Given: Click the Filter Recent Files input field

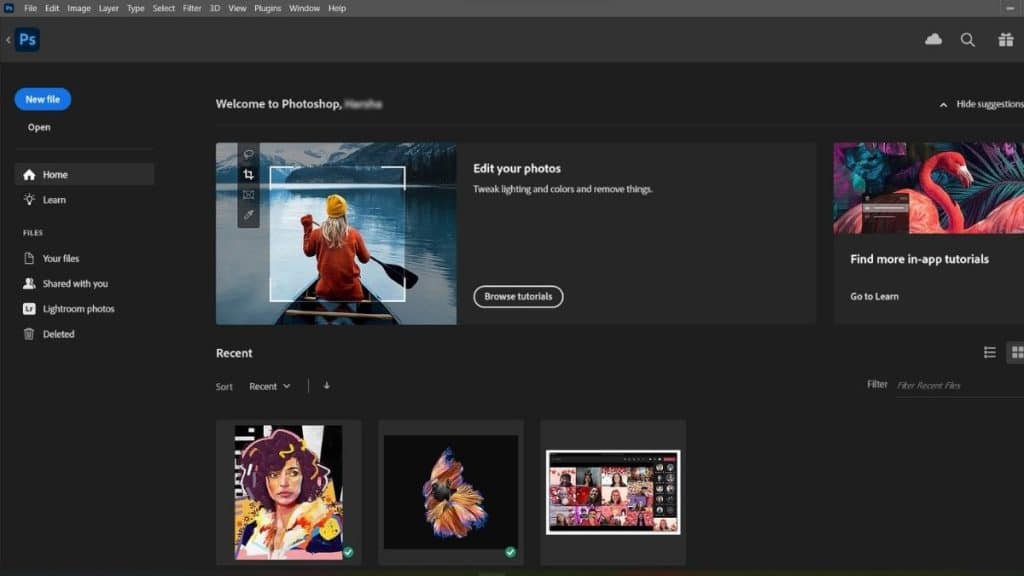Looking at the screenshot, I should point(960,386).
